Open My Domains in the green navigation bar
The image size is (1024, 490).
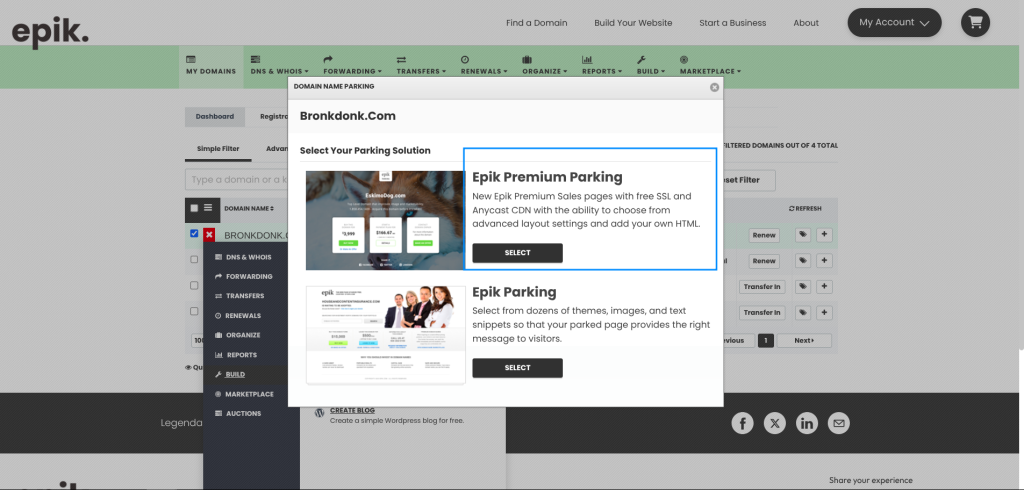[x=211, y=65]
